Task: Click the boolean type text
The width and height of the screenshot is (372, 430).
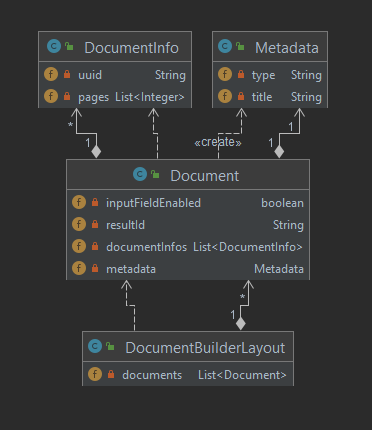Action: pyautogui.click(x=282, y=203)
